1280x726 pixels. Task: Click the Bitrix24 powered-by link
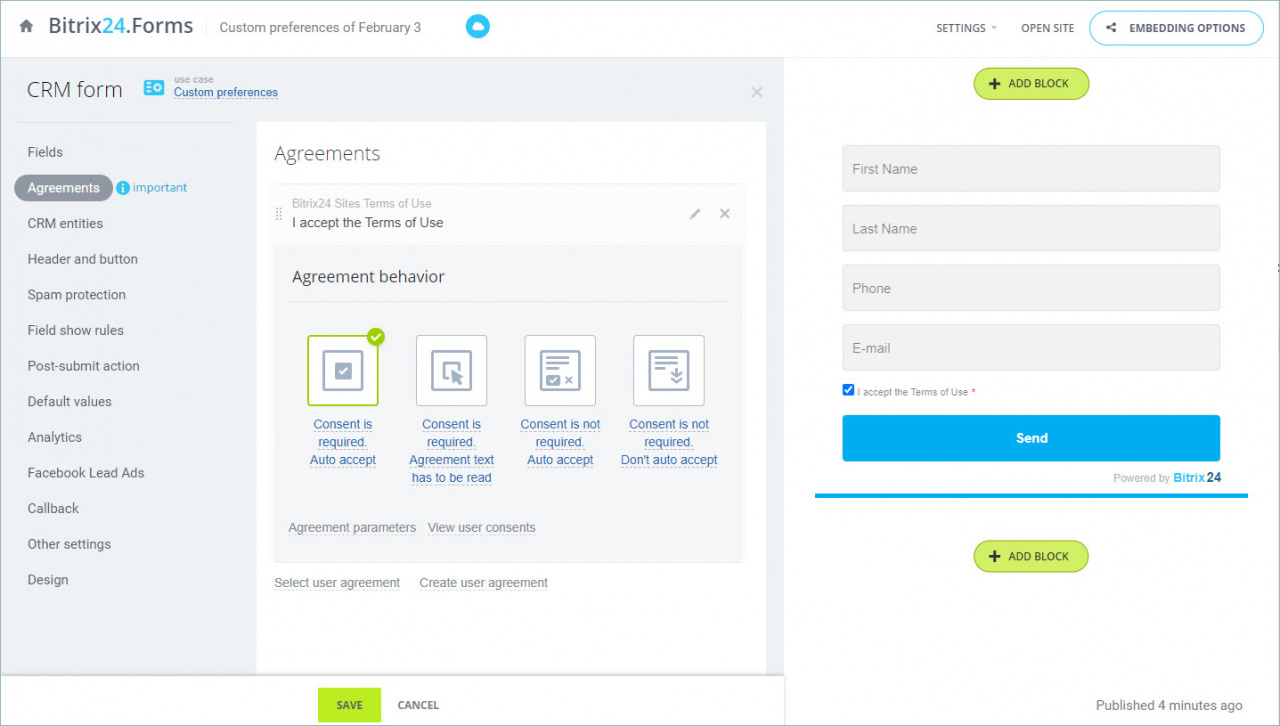tap(1197, 478)
